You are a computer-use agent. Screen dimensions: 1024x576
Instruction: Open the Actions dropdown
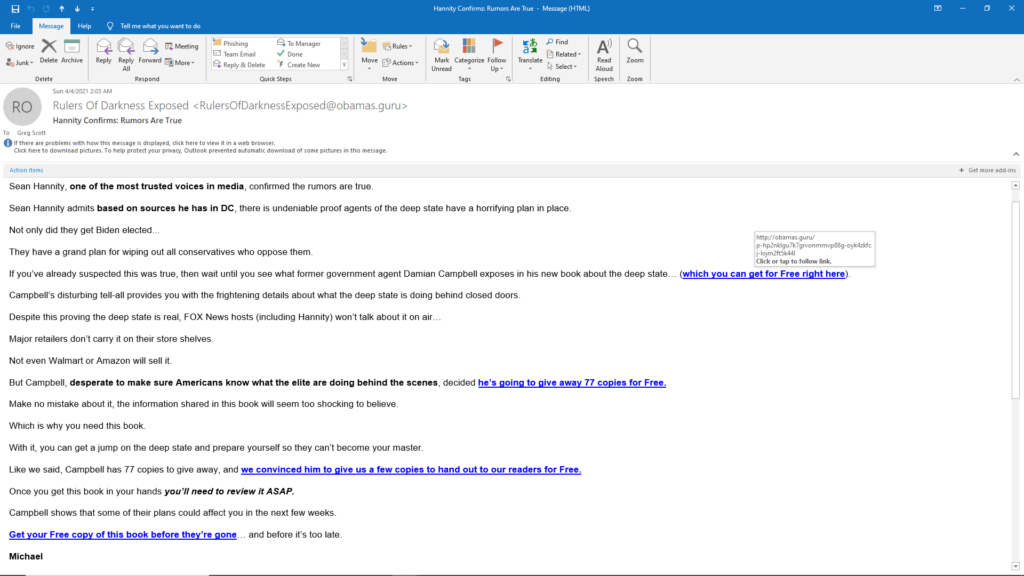[400, 63]
